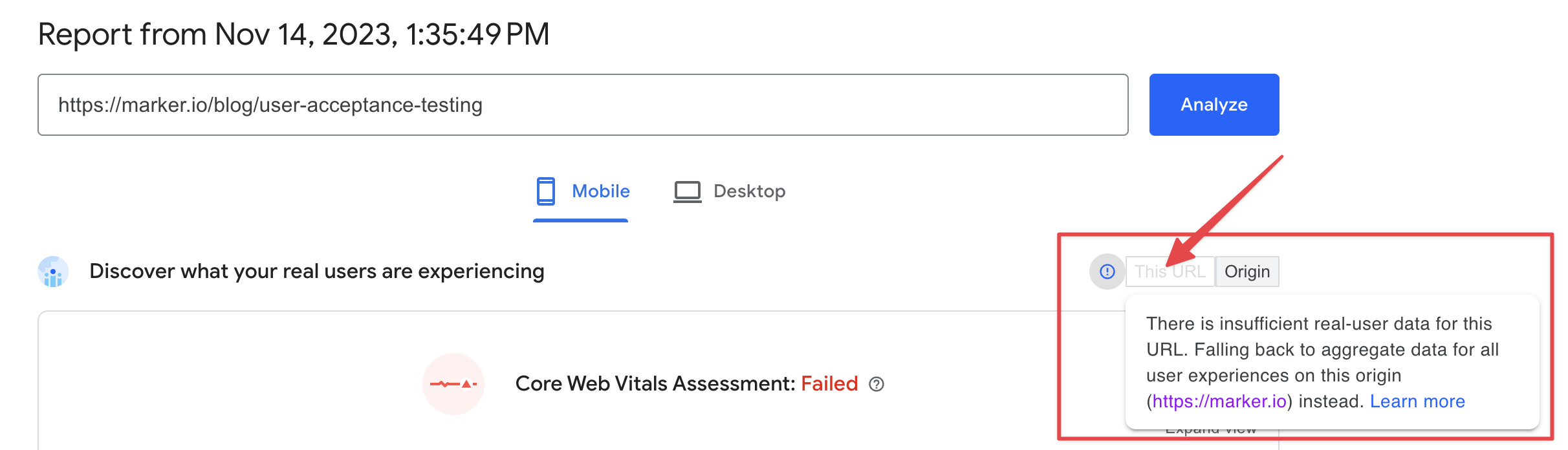Click the insufficient-data exclamation info icon
Viewport: 1568px width, 450px height.
pyautogui.click(x=1107, y=271)
